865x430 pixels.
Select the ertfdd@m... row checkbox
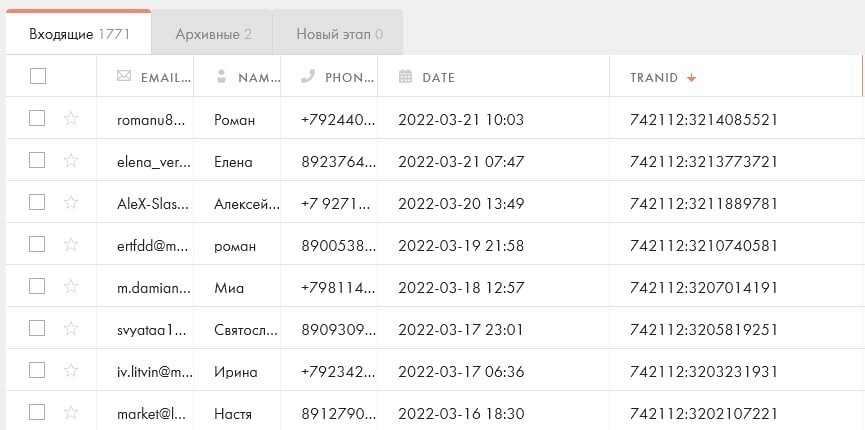point(37,244)
